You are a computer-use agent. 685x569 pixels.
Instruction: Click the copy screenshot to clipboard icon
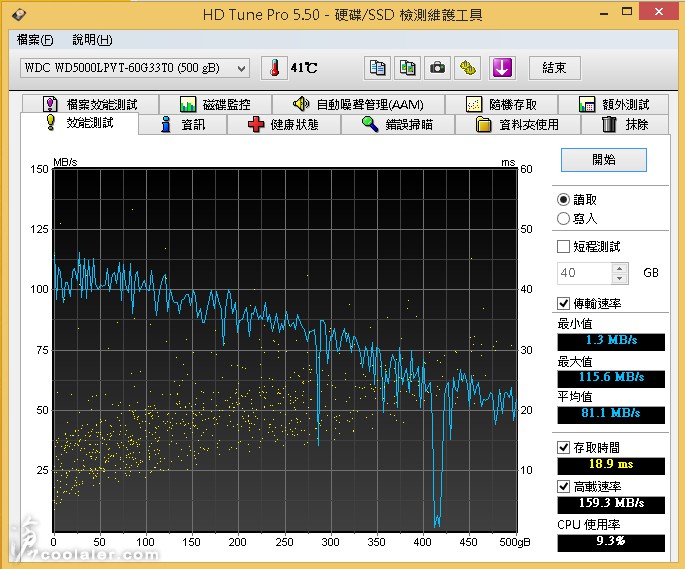pyautogui.click(x=407, y=68)
